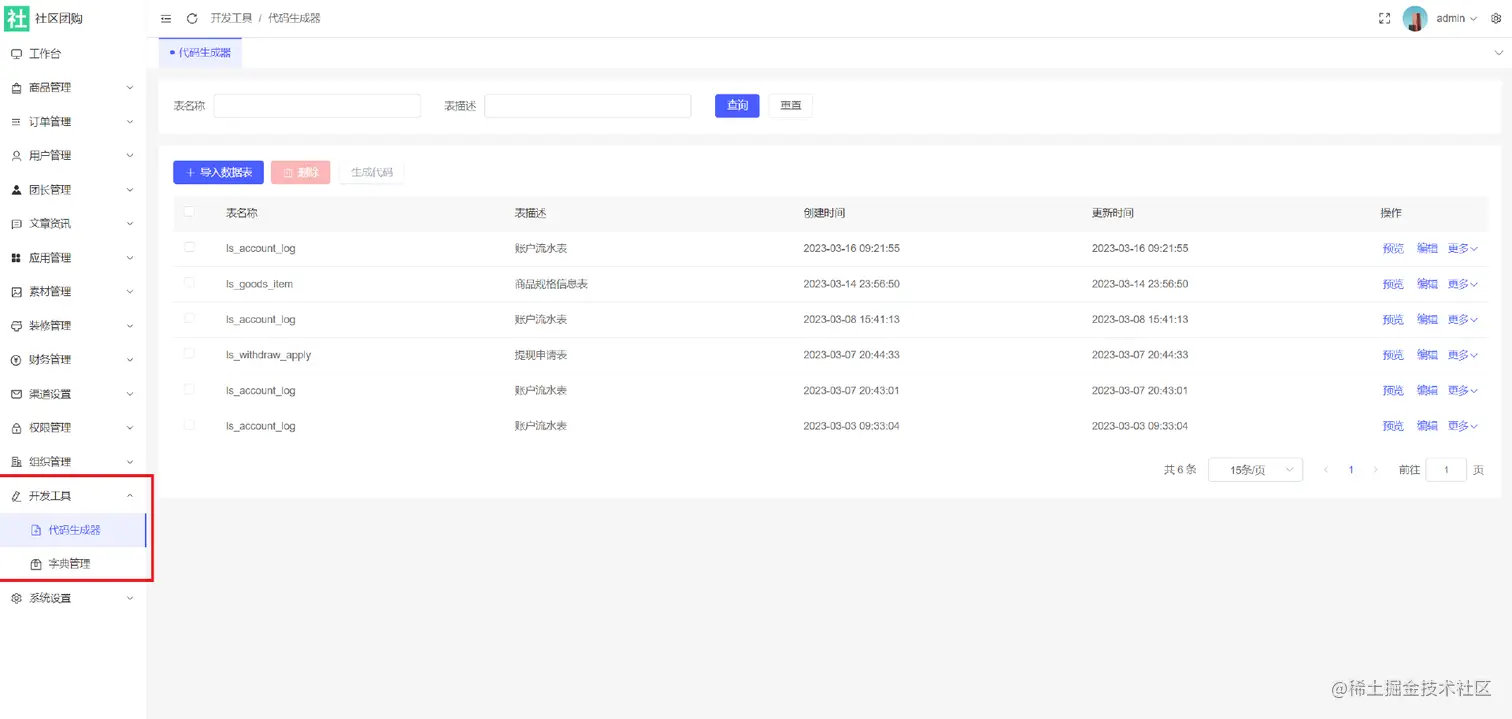Click the previous page arrow

[1326, 470]
